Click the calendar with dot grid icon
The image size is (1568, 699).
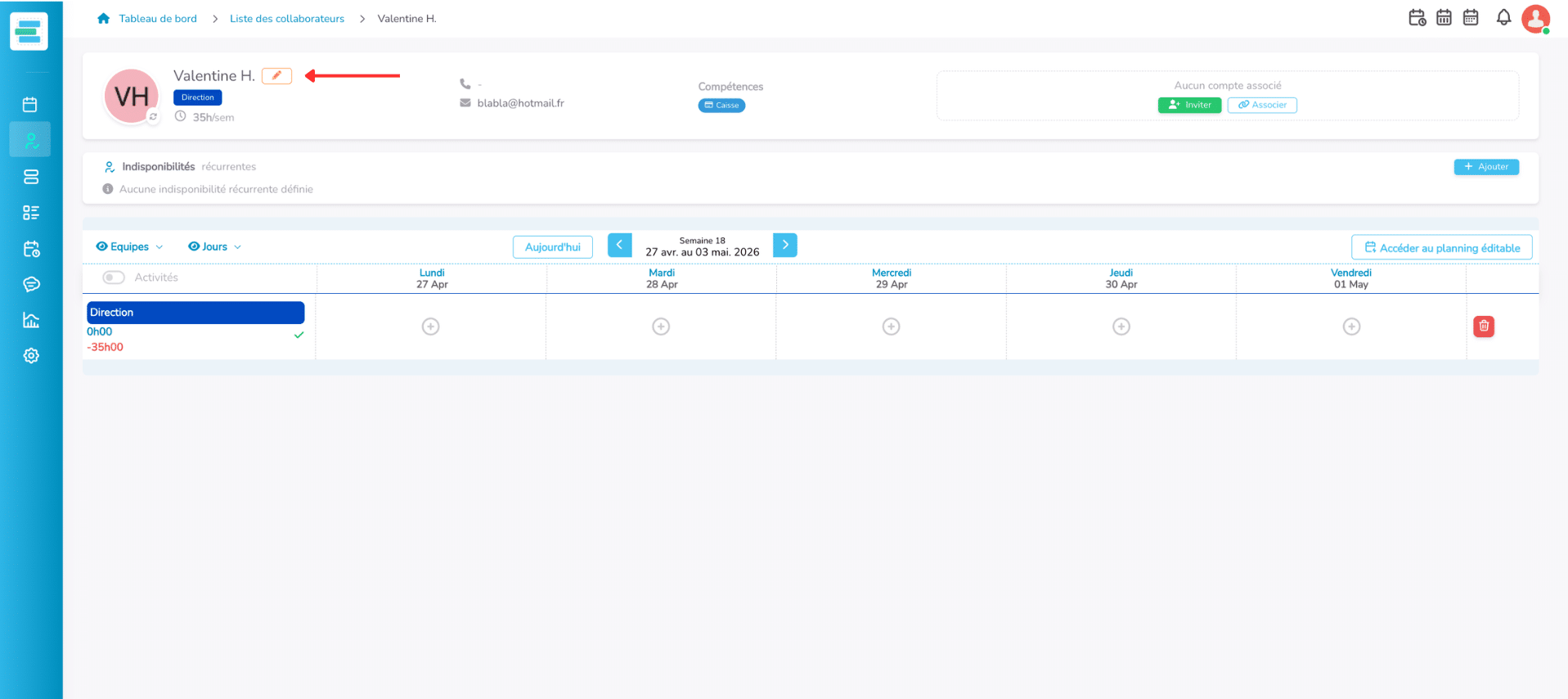[1471, 17]
